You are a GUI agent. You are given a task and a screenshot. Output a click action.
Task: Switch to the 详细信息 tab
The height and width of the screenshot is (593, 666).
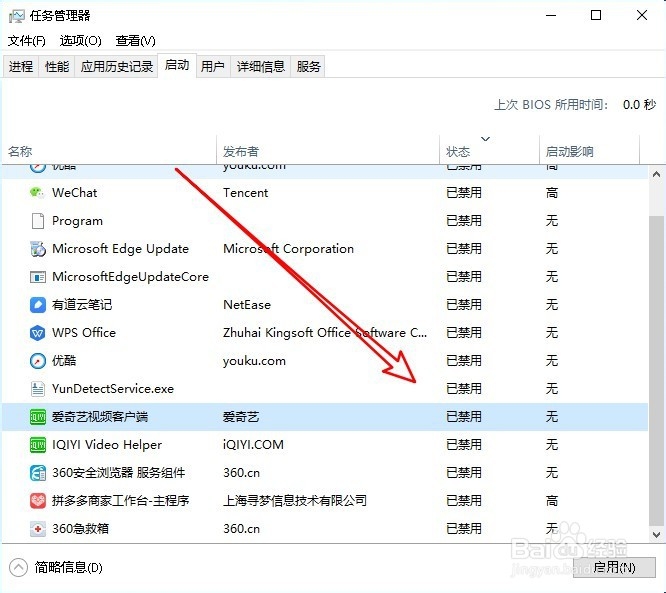click(260, 67)
